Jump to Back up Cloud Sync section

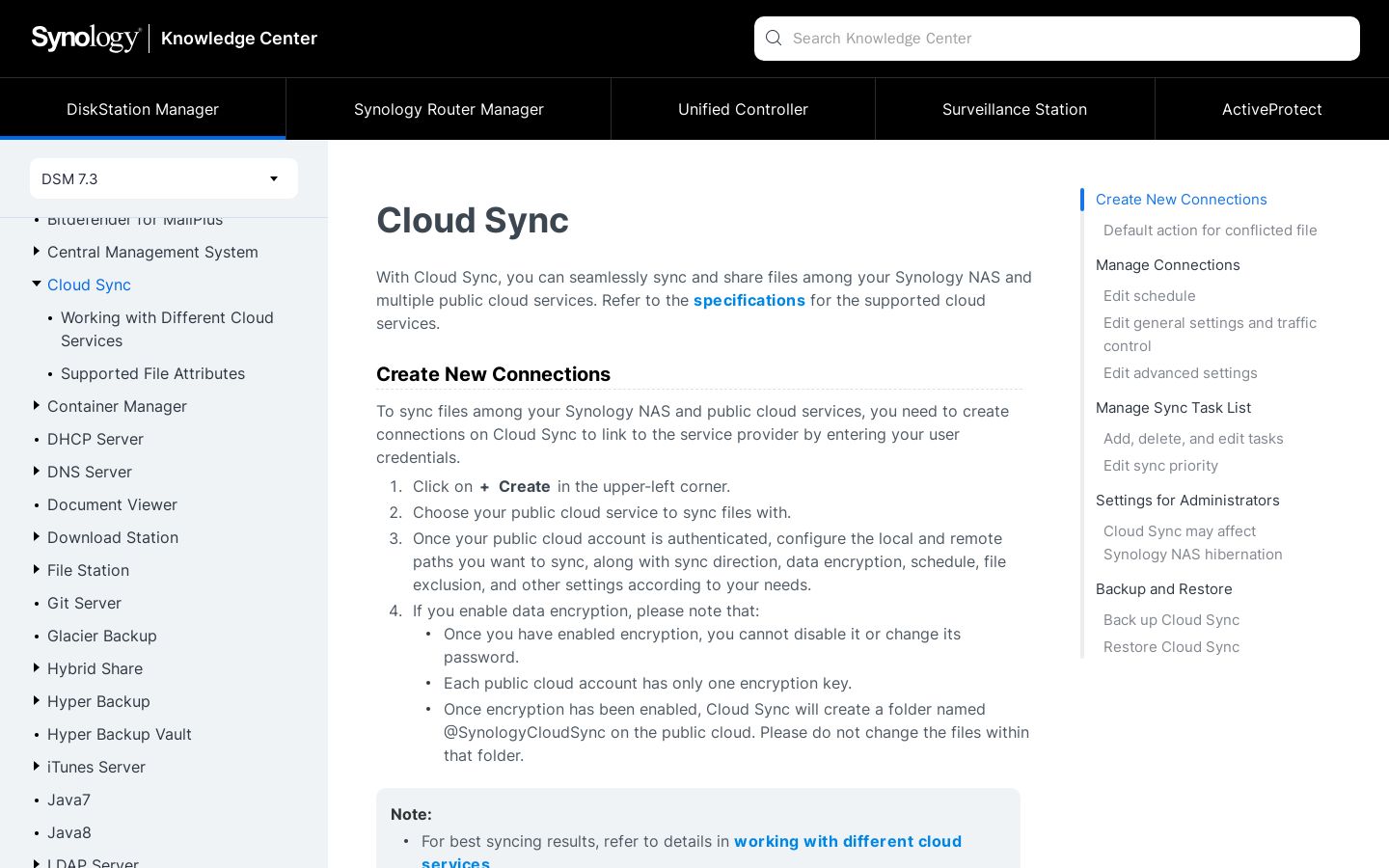[1171, 620]
